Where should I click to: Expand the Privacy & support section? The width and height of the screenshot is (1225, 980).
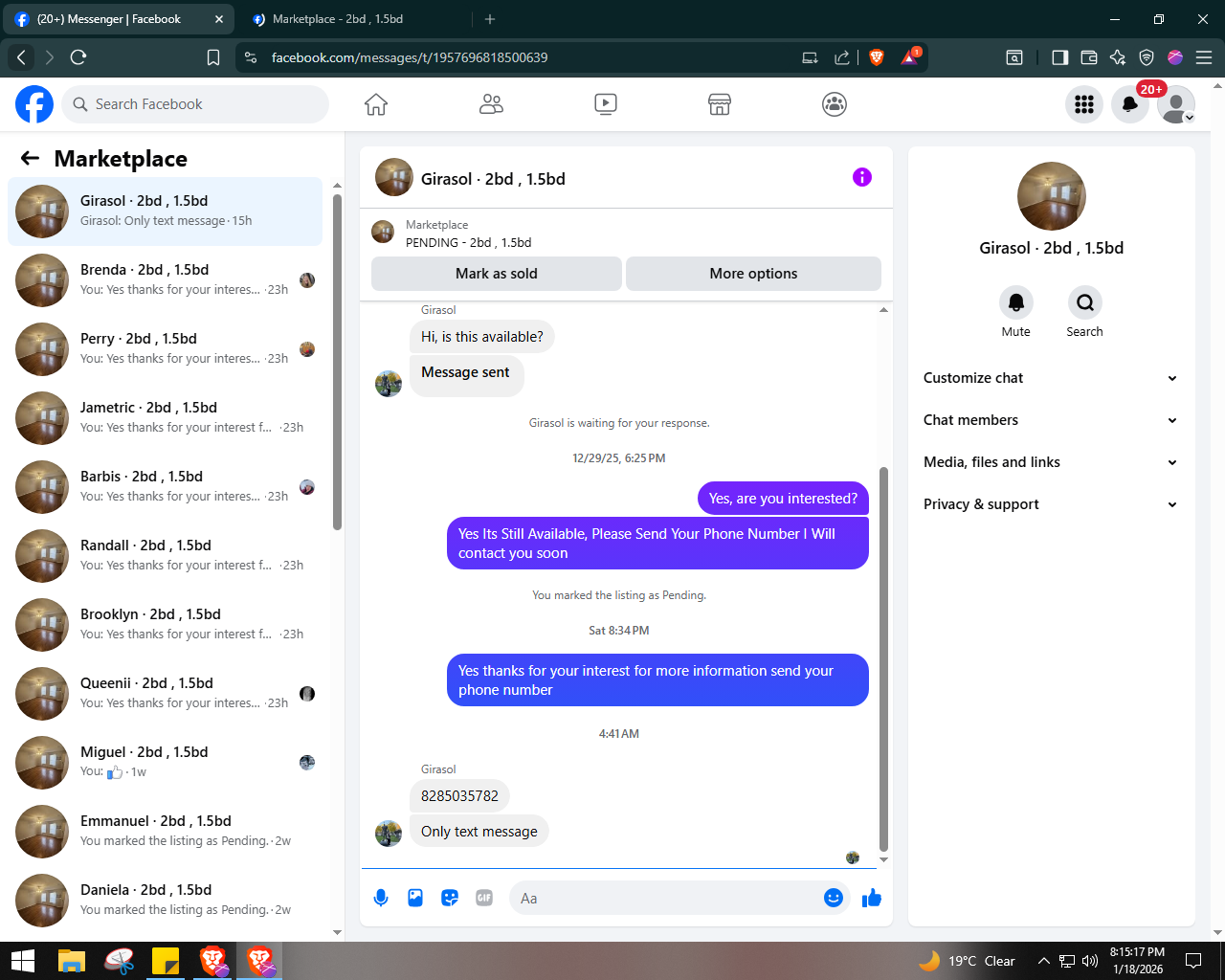coord(1051,504)
